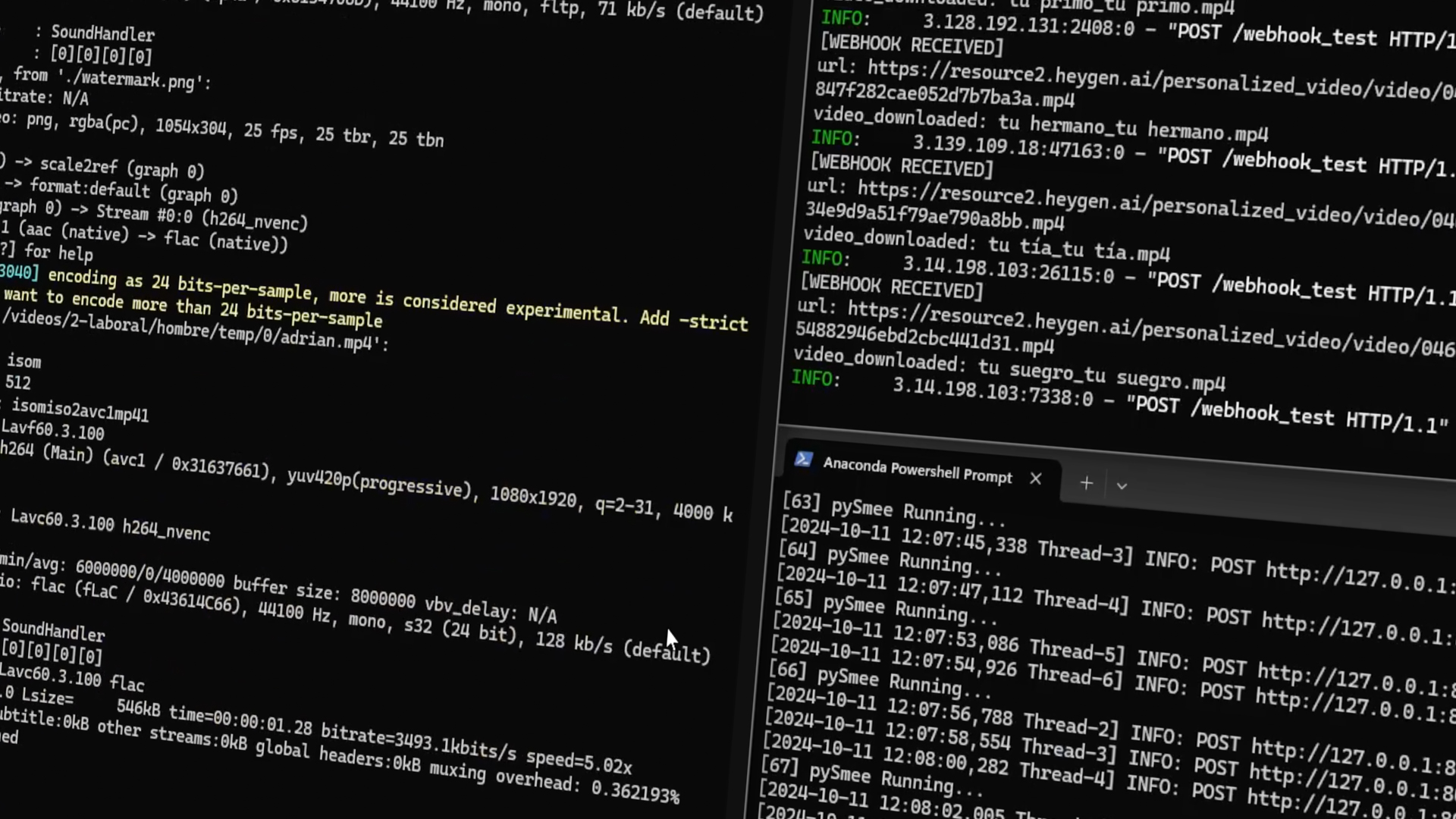Select the Anaconda Powershell Prompt tab
The height and width of the screenshot is (819, 1456).
(917, 470)
